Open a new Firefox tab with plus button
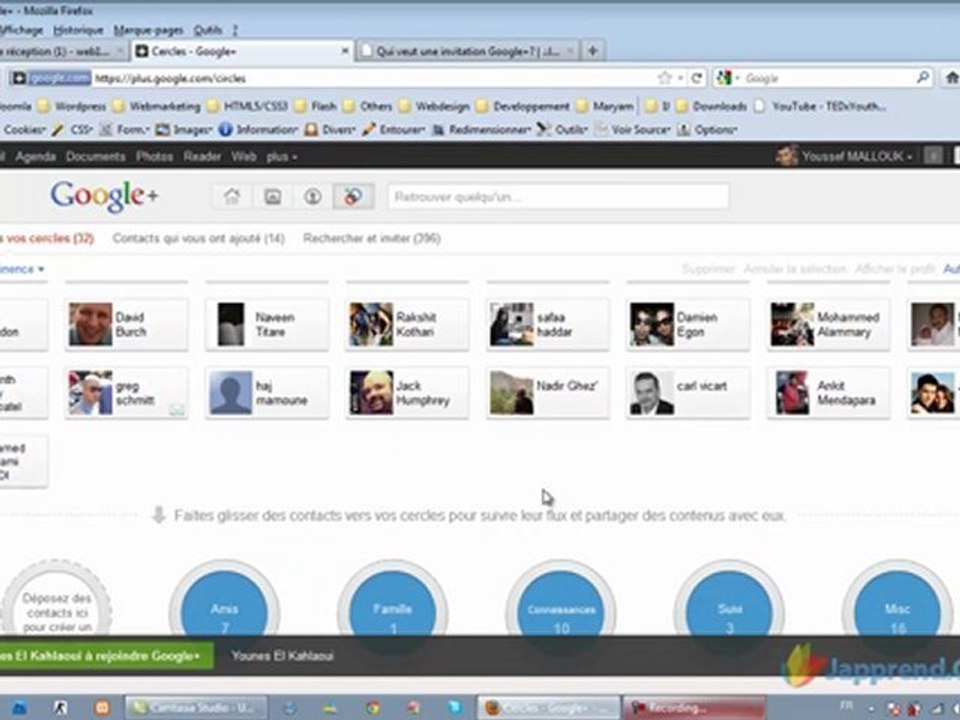The width and height of the screenshot is (960, 720). pos(592,51)
